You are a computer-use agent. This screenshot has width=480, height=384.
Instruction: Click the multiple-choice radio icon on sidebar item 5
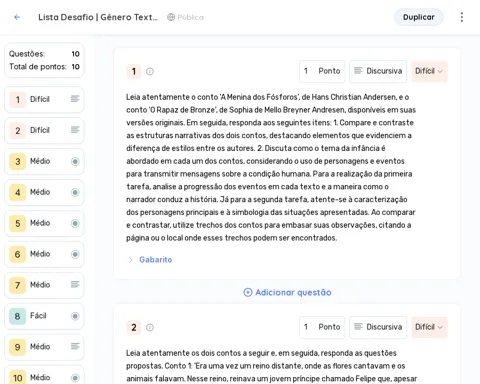click(75, 223)
